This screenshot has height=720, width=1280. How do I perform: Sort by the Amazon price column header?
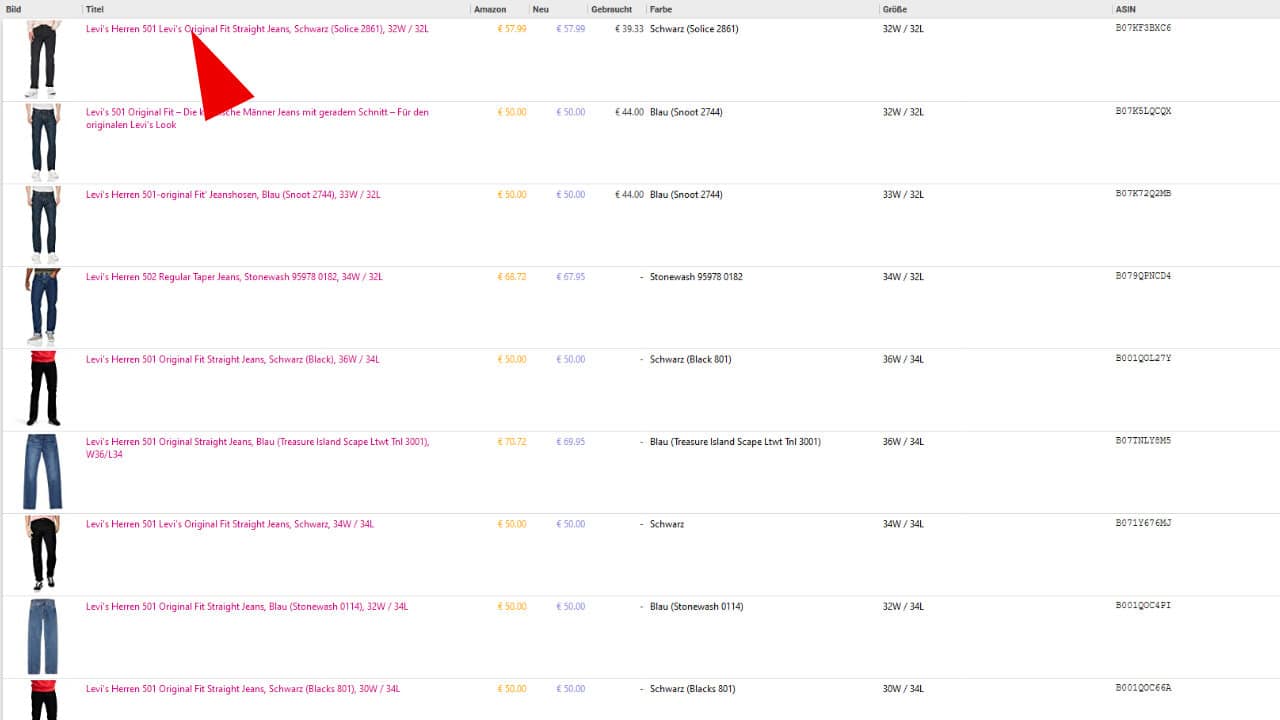(x=490, y=9)
